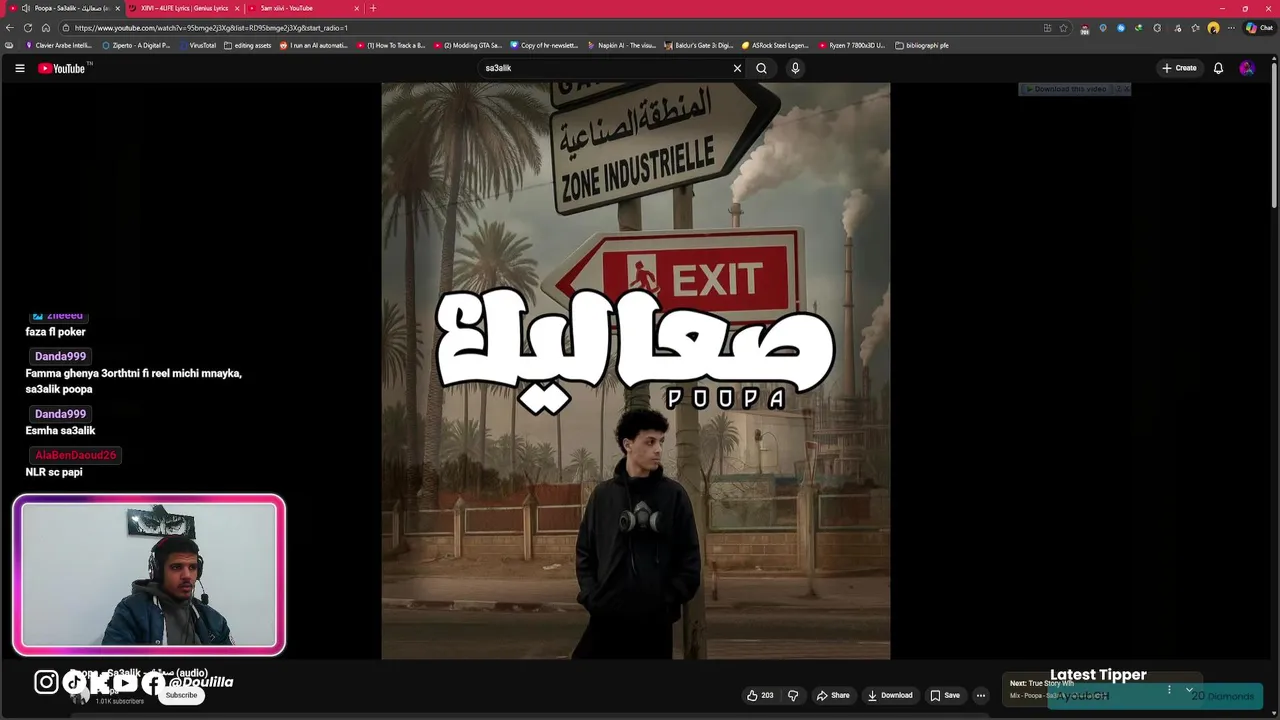Dislike the video with thumbs down
1280x720 pixels.
pos(793,695)
